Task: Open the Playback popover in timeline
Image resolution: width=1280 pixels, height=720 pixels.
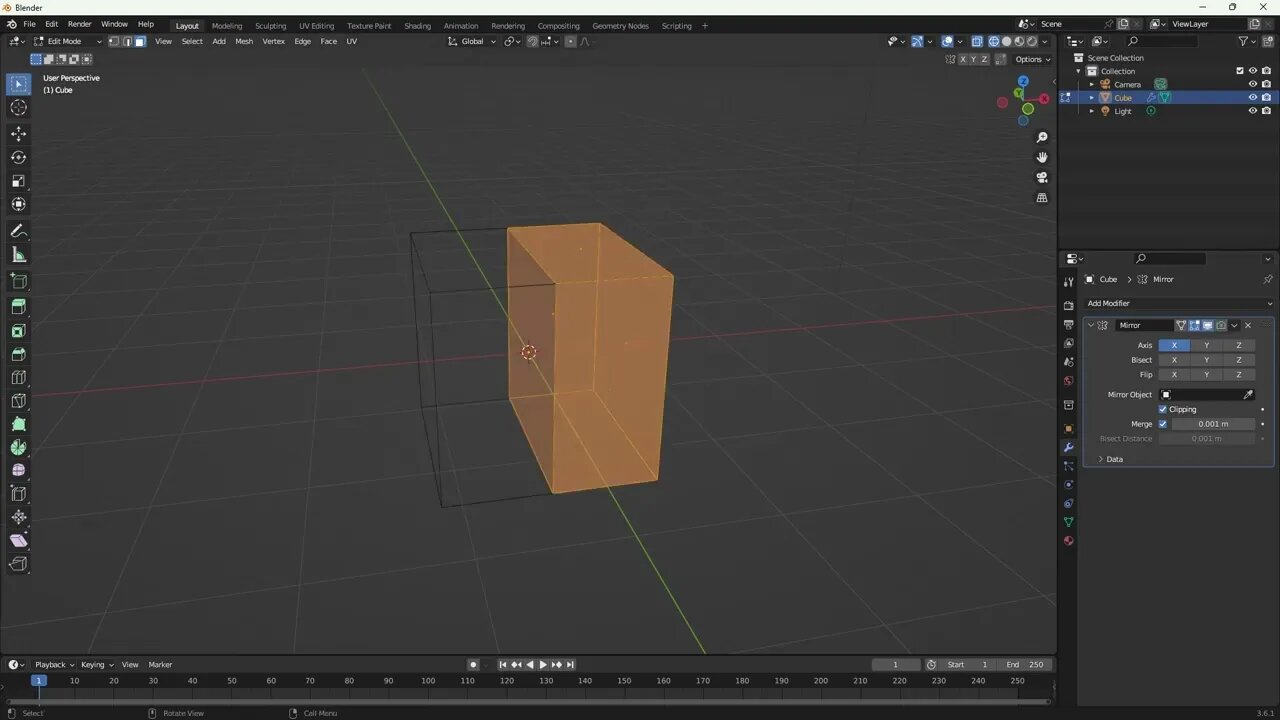Action: [x=54, y=665]
